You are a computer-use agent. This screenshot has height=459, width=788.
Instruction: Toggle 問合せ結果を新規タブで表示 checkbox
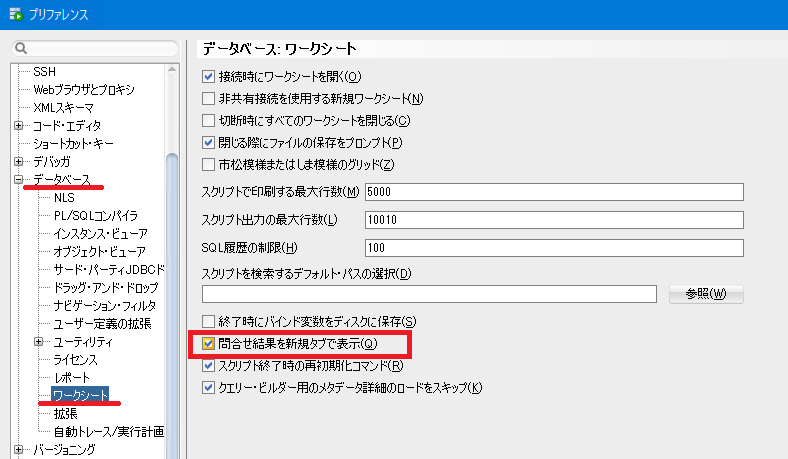tap(208, 344)
